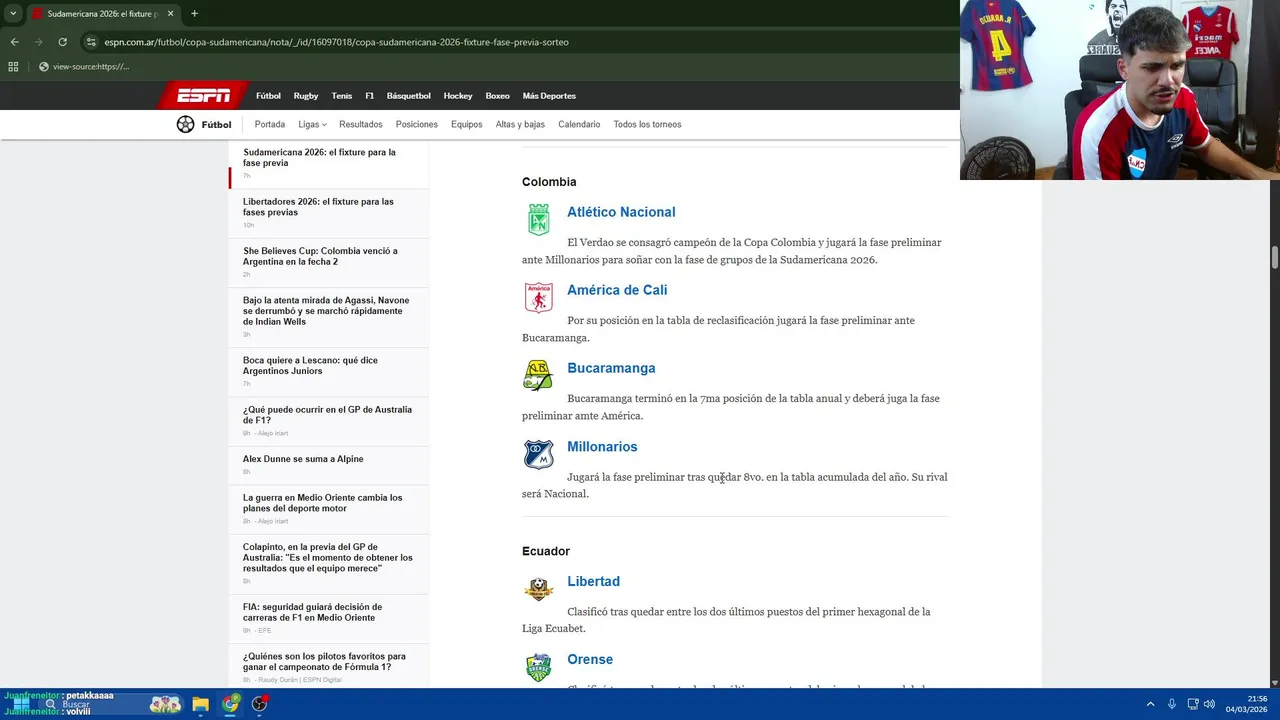Image resolution: width=1280 pixels, height=720 pixels.
Task: Go to the Portada section
Action: point(270,125)
